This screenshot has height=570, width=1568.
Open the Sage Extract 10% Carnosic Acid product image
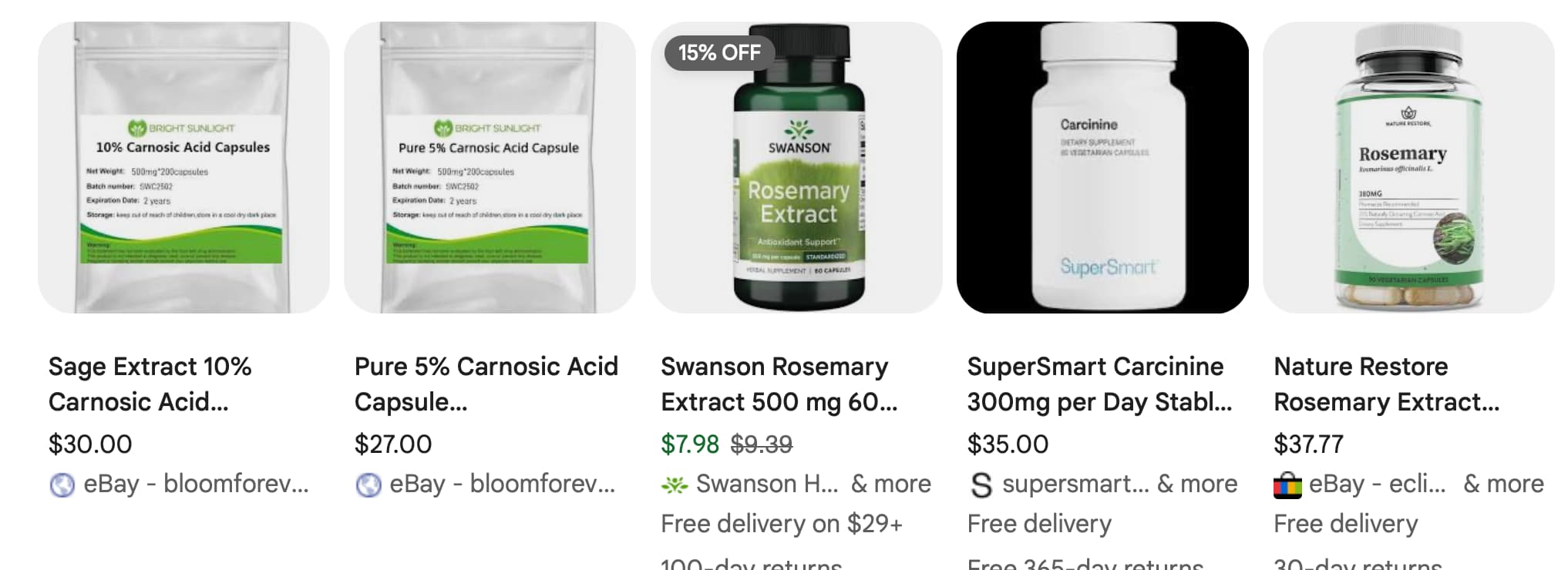(x=183, y=167)
